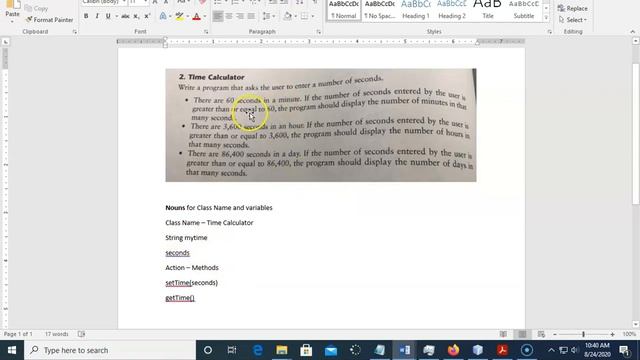Open Mail app from taskbar
Viewport: 640px width, 360px height.
point(331,350)
